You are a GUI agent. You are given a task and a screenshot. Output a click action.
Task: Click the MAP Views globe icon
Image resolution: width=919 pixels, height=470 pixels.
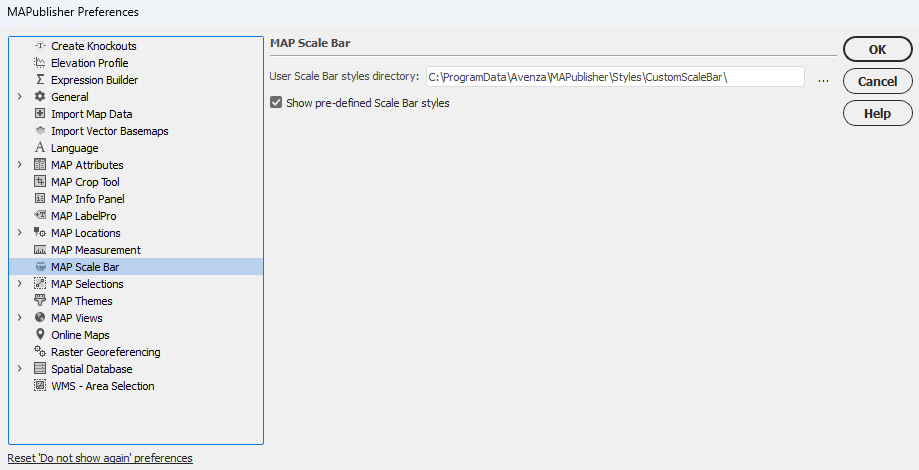click(x=40, y=318)
